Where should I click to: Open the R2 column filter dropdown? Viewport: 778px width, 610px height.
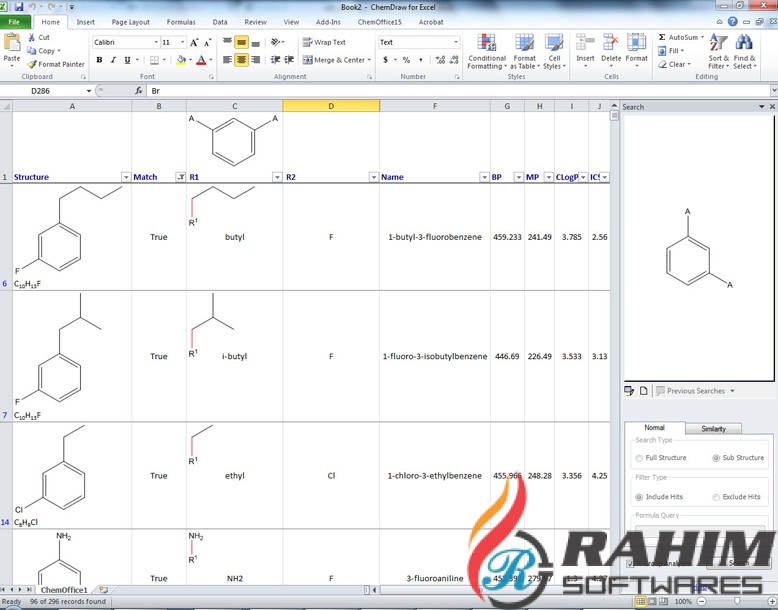point(374,177)
